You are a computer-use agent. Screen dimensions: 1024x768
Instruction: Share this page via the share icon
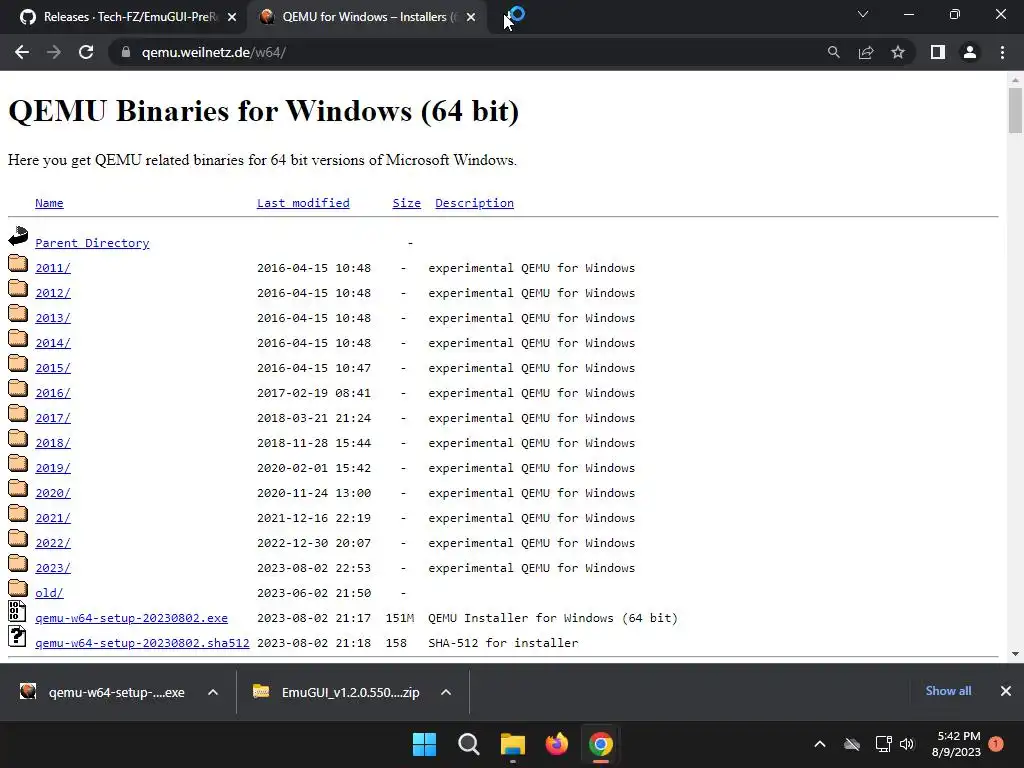(x=866, y=52)
